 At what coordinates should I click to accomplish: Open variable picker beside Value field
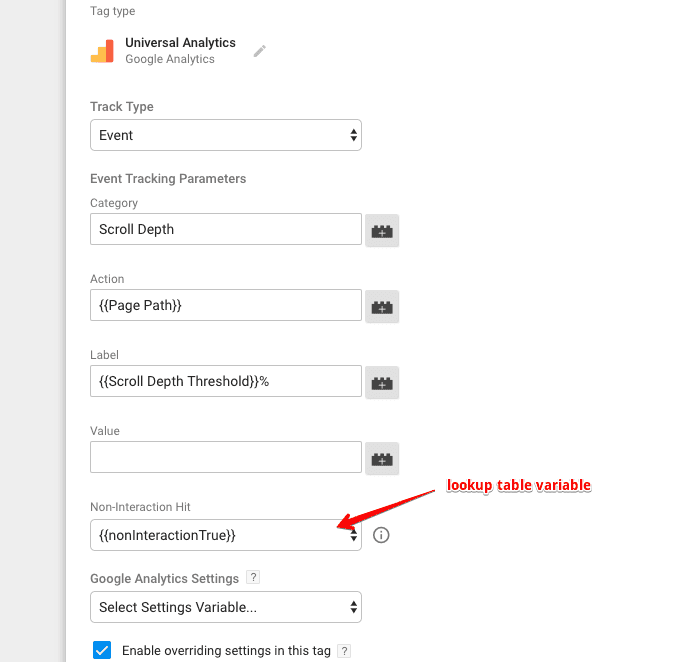(382, 458)
